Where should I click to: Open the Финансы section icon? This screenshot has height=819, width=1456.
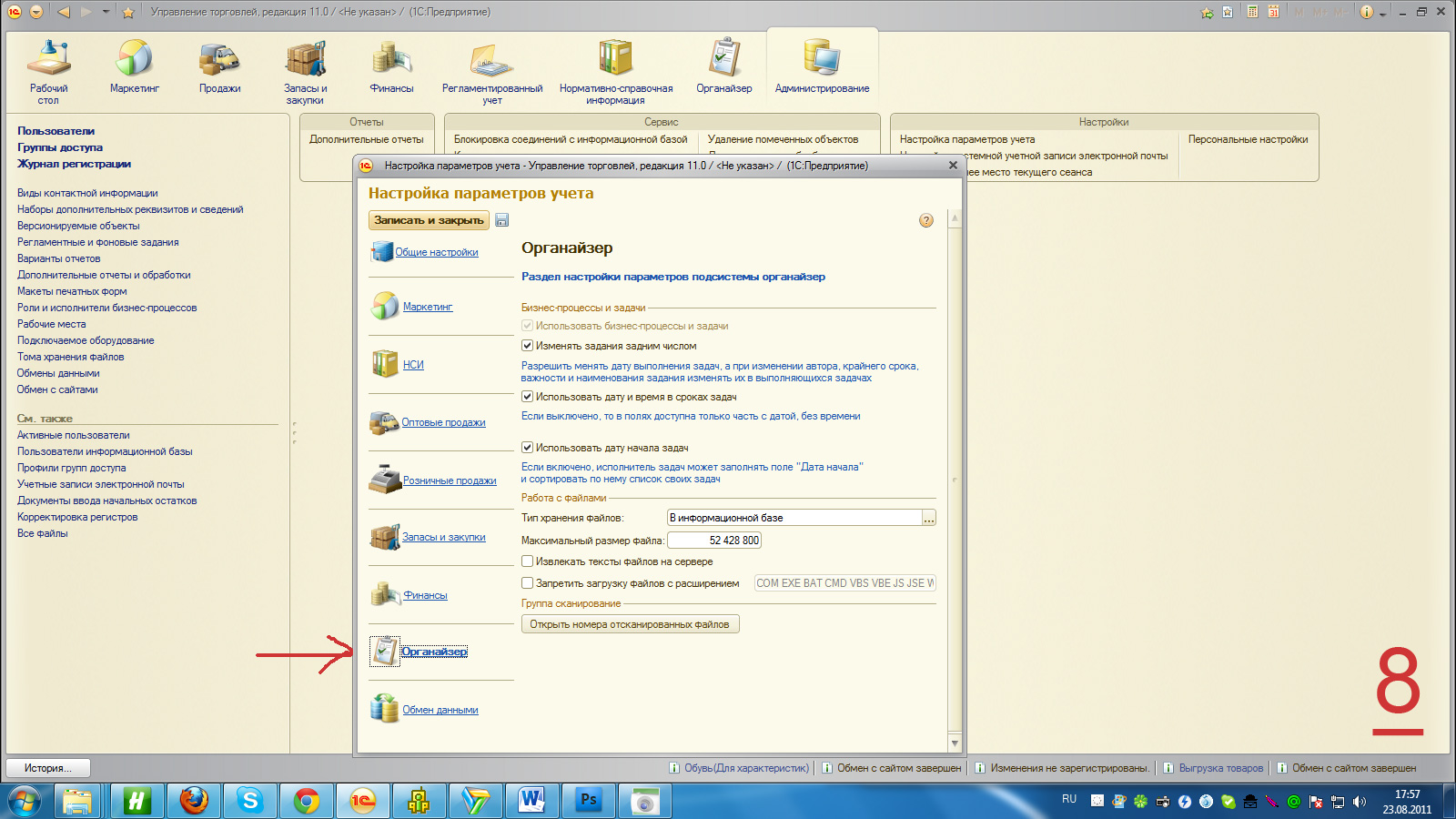tap(391, 58)
